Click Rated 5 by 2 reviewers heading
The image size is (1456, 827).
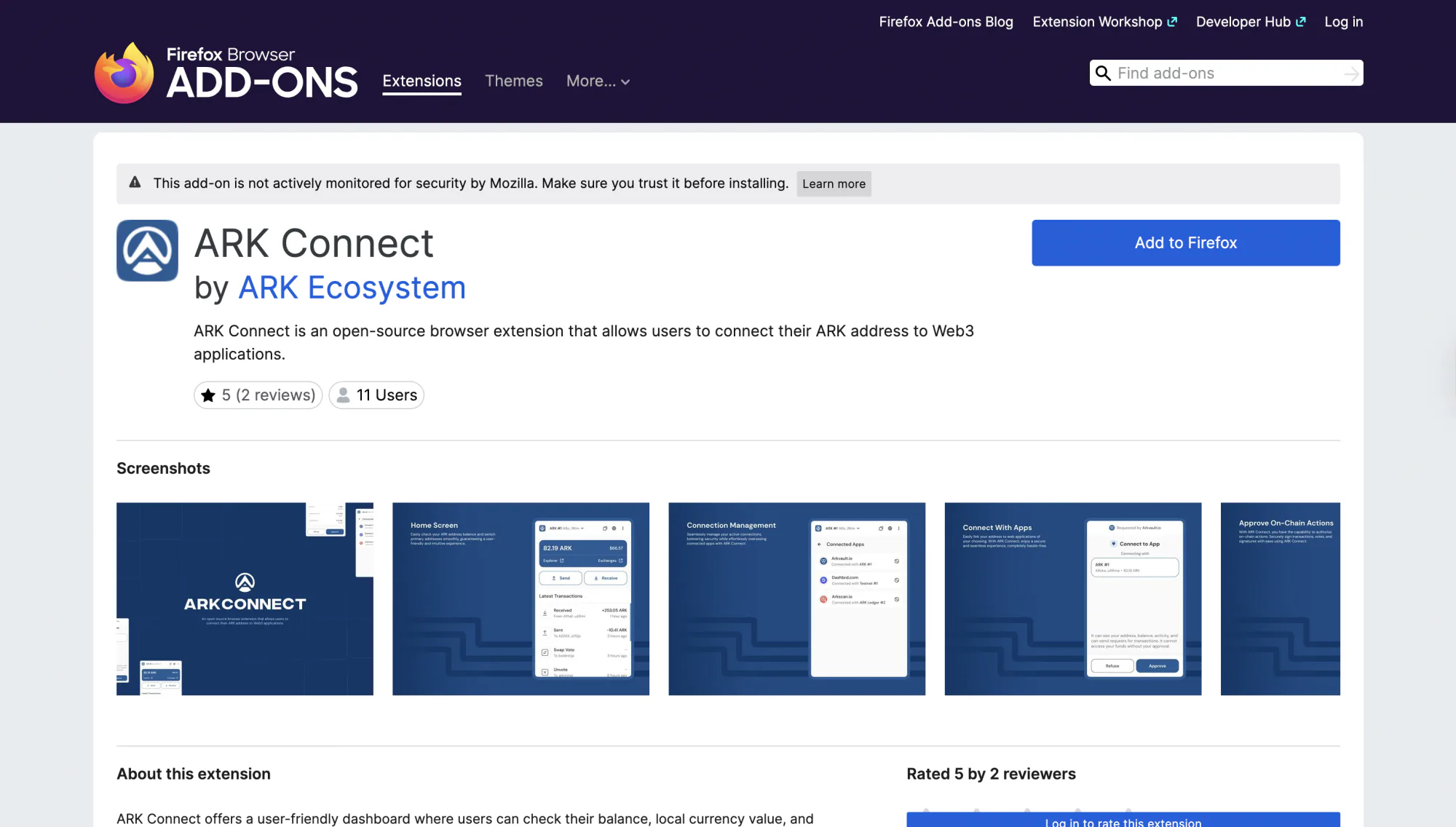coord(991,775)
